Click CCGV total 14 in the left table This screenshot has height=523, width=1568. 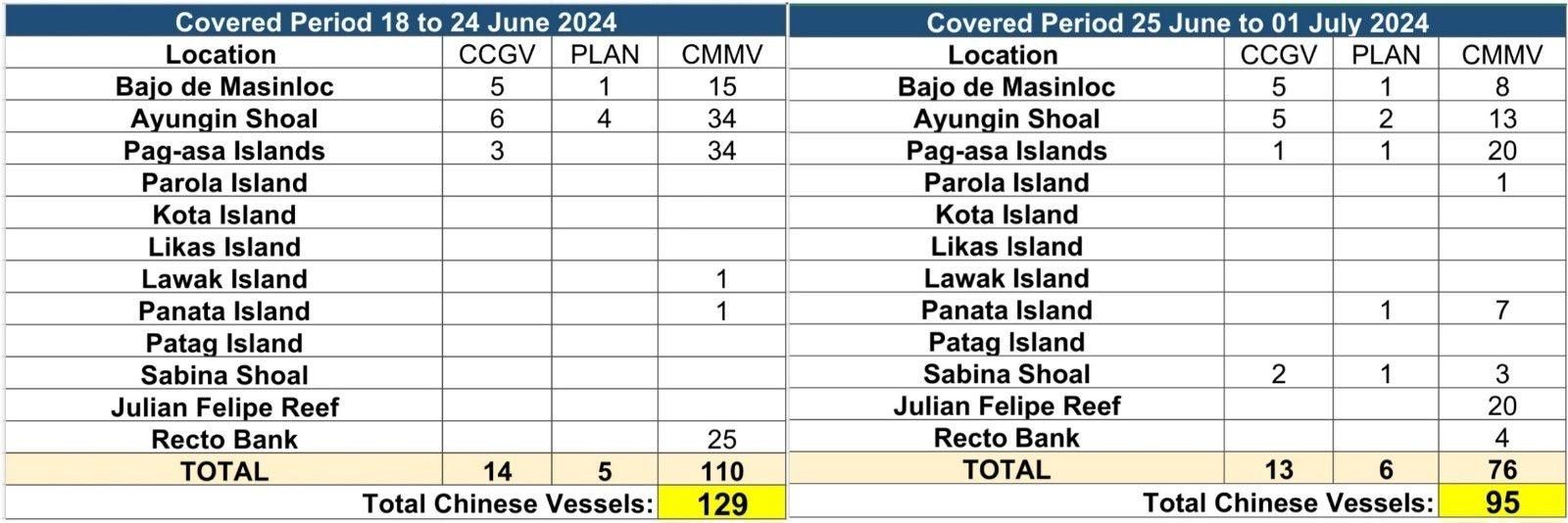point(497,471)
